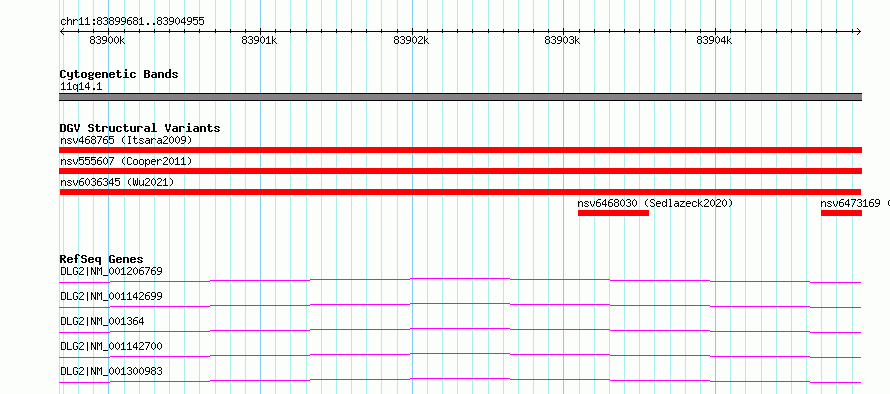Screen dimensions: 890x394
Task: Select the RefSeq Genes track title
Action: 102,259
